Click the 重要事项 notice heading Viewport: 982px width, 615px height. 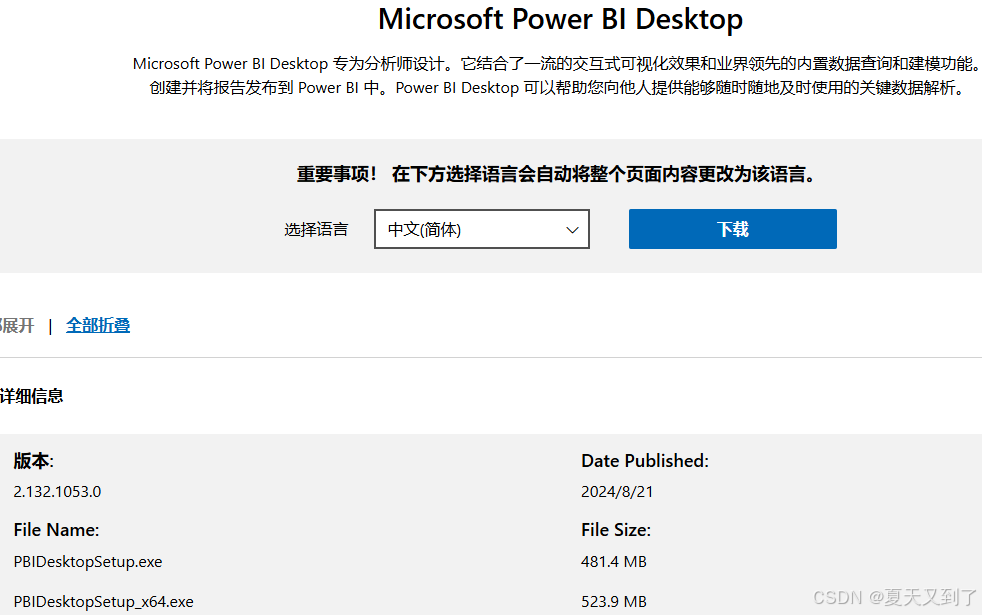556,174
